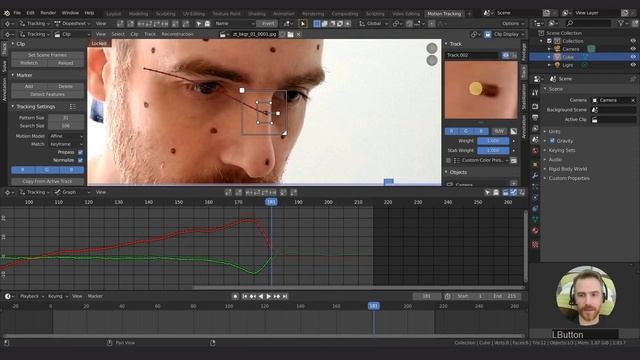Open the Match dropdown
Viewport: 640px width, 360px height.
point(66,144)
